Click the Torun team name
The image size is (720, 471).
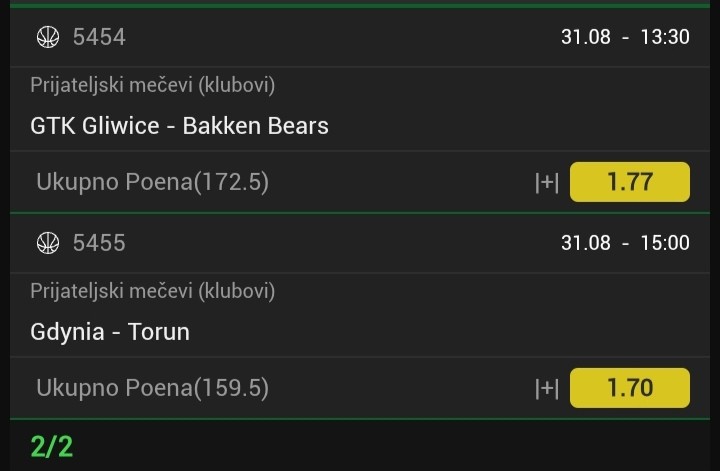[159, 332]
